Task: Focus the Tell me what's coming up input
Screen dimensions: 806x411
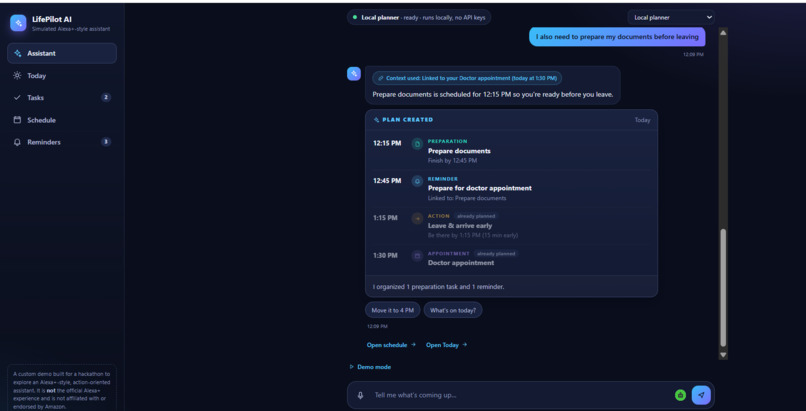Action: pos(519,395)
